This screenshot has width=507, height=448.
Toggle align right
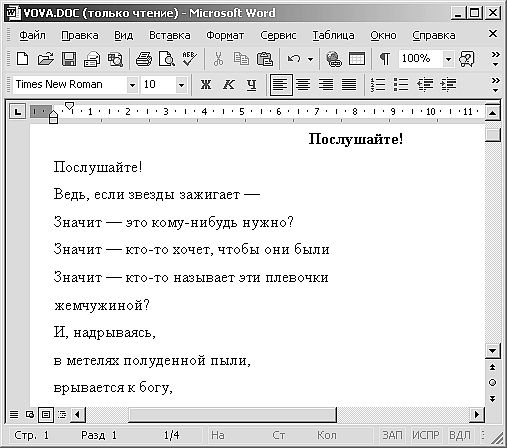coord(326,85)
